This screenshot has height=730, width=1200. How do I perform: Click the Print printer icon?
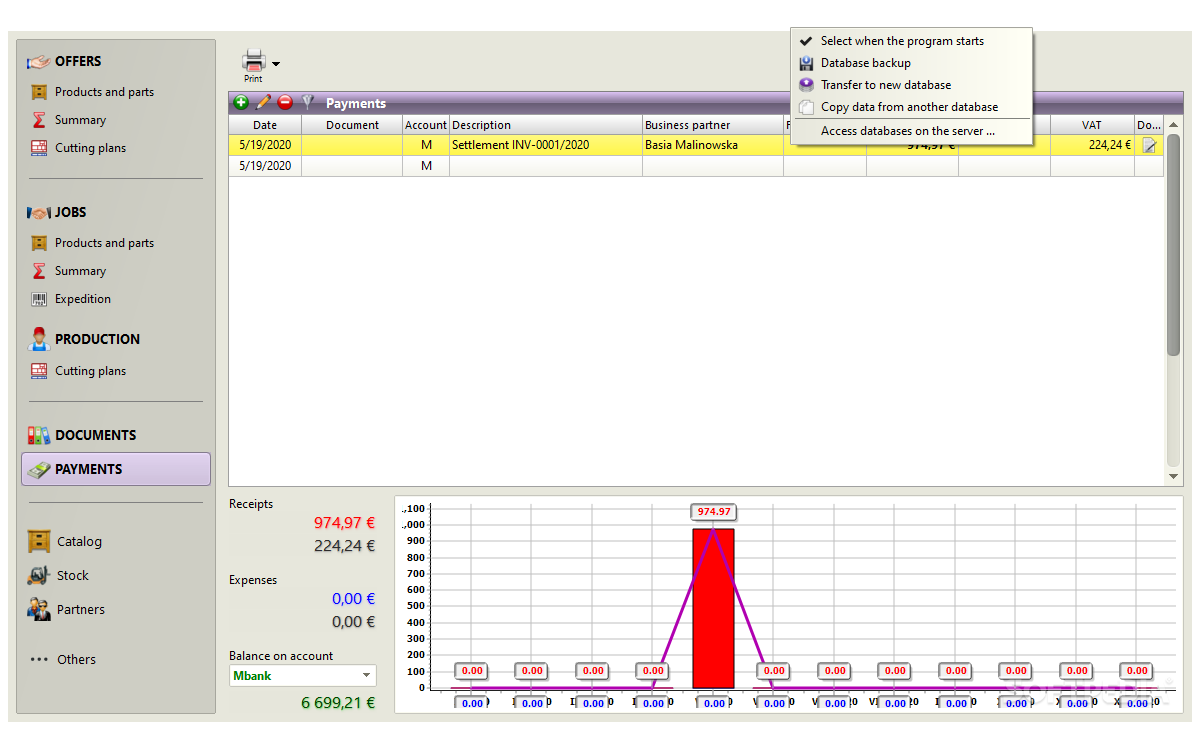click(254, 60)
